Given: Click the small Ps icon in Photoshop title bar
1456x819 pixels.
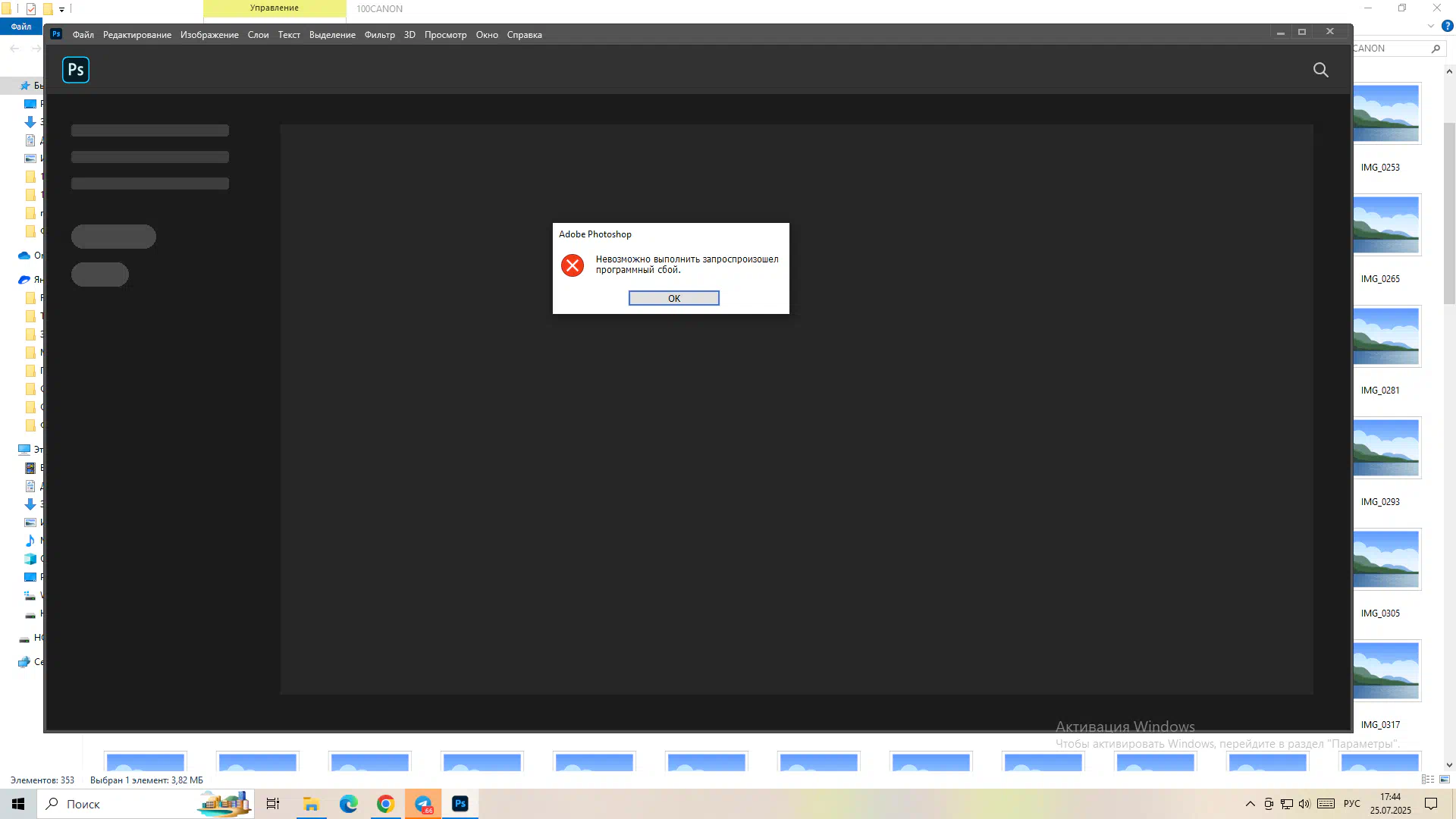Looking at the screenshot, I should point(56,34).
